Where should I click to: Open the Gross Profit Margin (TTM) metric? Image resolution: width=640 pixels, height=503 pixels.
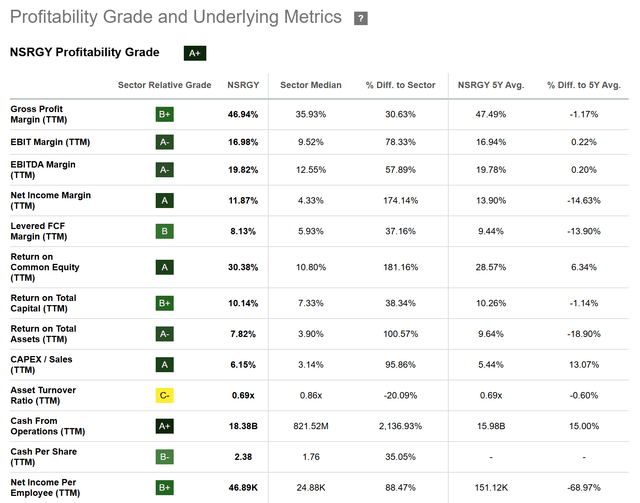coord(42,114)
